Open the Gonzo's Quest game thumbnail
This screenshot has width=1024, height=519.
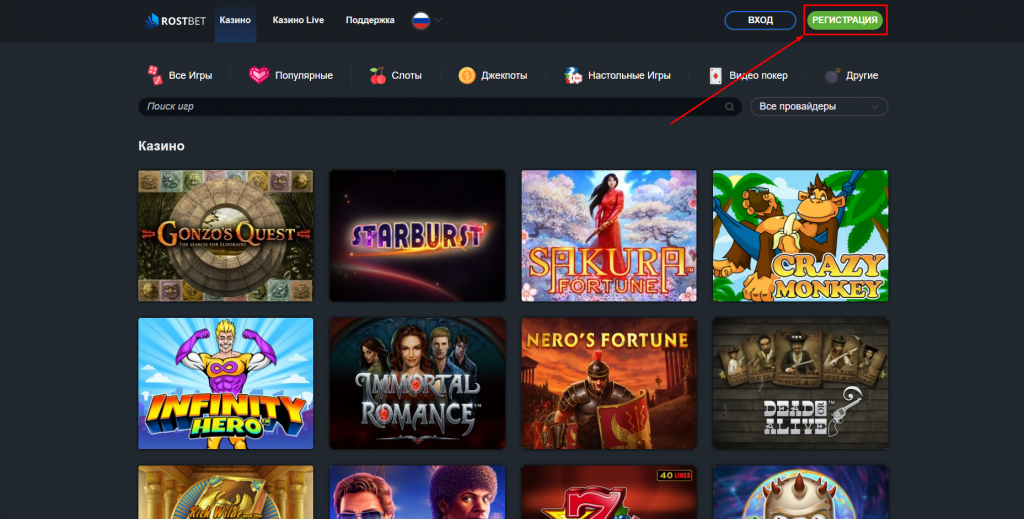(x=225, y=235)
